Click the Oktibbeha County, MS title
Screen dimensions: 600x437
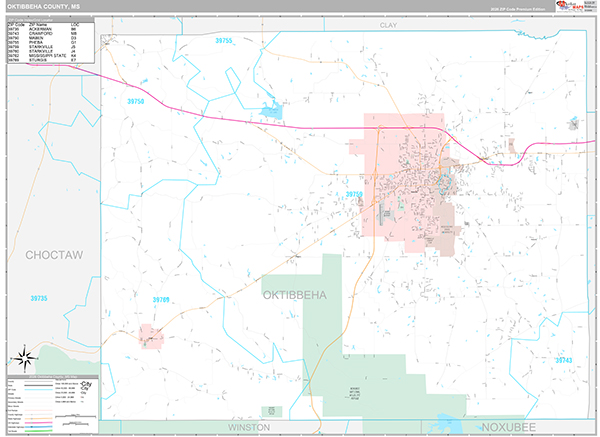(50, 6)
